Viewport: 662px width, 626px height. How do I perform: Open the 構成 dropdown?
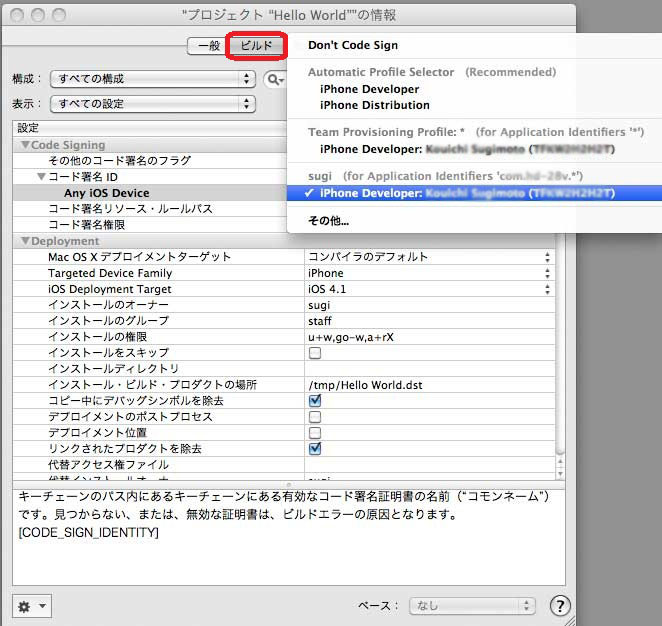[x=150, y=79]
